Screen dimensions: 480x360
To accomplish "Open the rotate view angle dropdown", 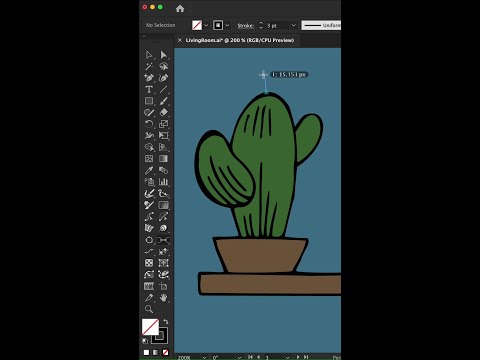I will pos(239,357).
